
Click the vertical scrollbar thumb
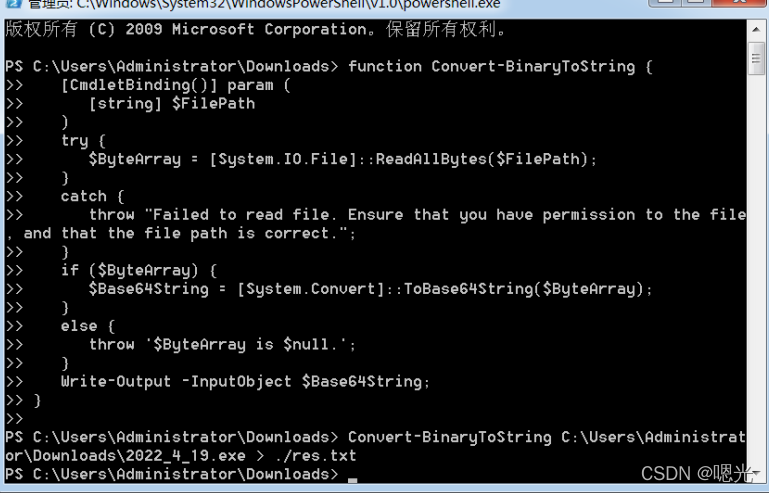757,58
